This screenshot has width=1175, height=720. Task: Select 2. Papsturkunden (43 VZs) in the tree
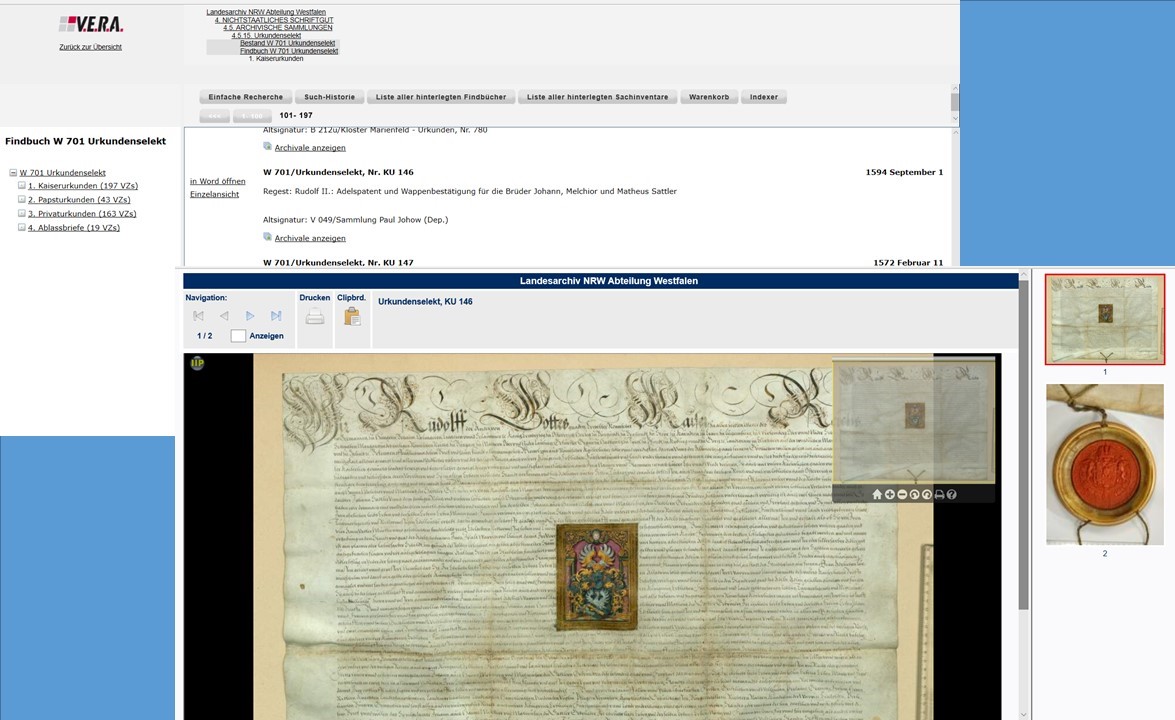(79, 200)
